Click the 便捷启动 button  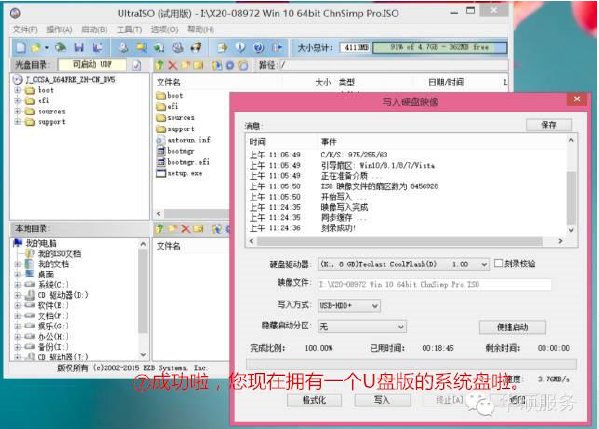coord(512,327)
